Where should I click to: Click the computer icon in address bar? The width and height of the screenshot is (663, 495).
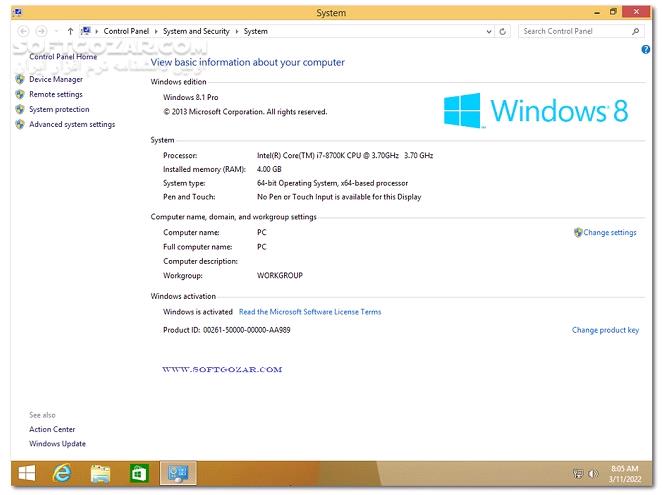coord(86,30)
